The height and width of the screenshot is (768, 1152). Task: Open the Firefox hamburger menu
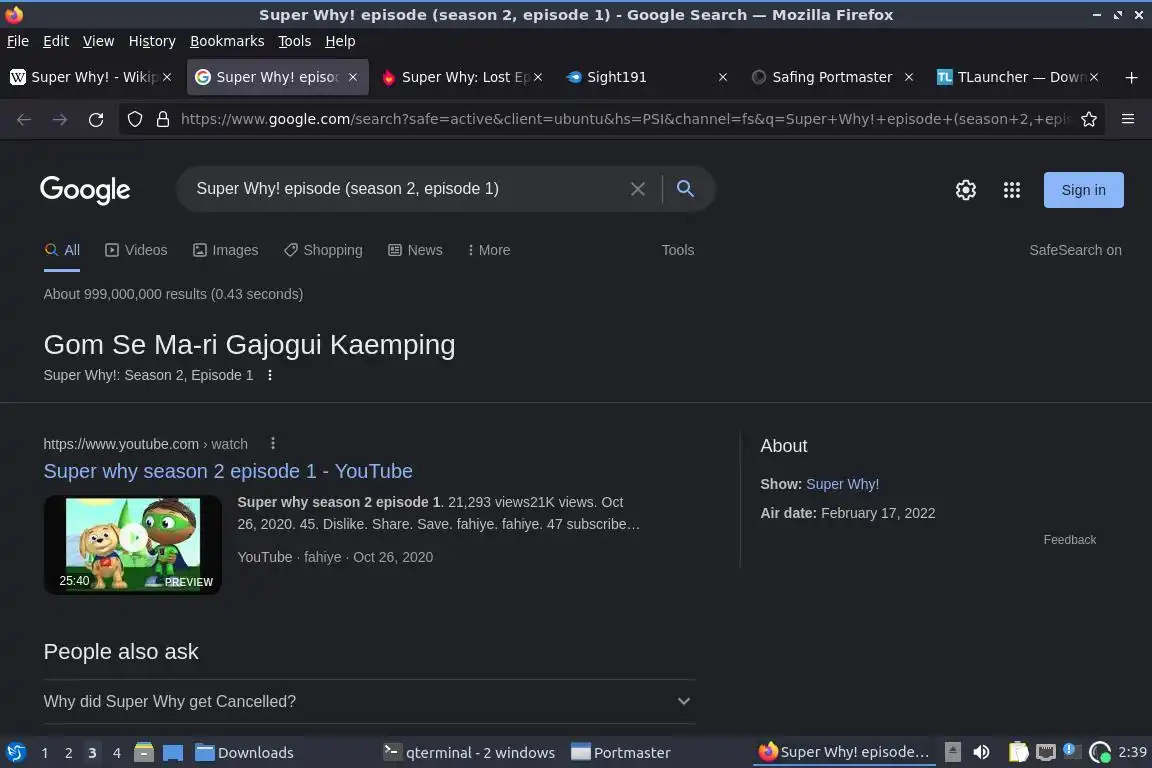click(1128, 119)
